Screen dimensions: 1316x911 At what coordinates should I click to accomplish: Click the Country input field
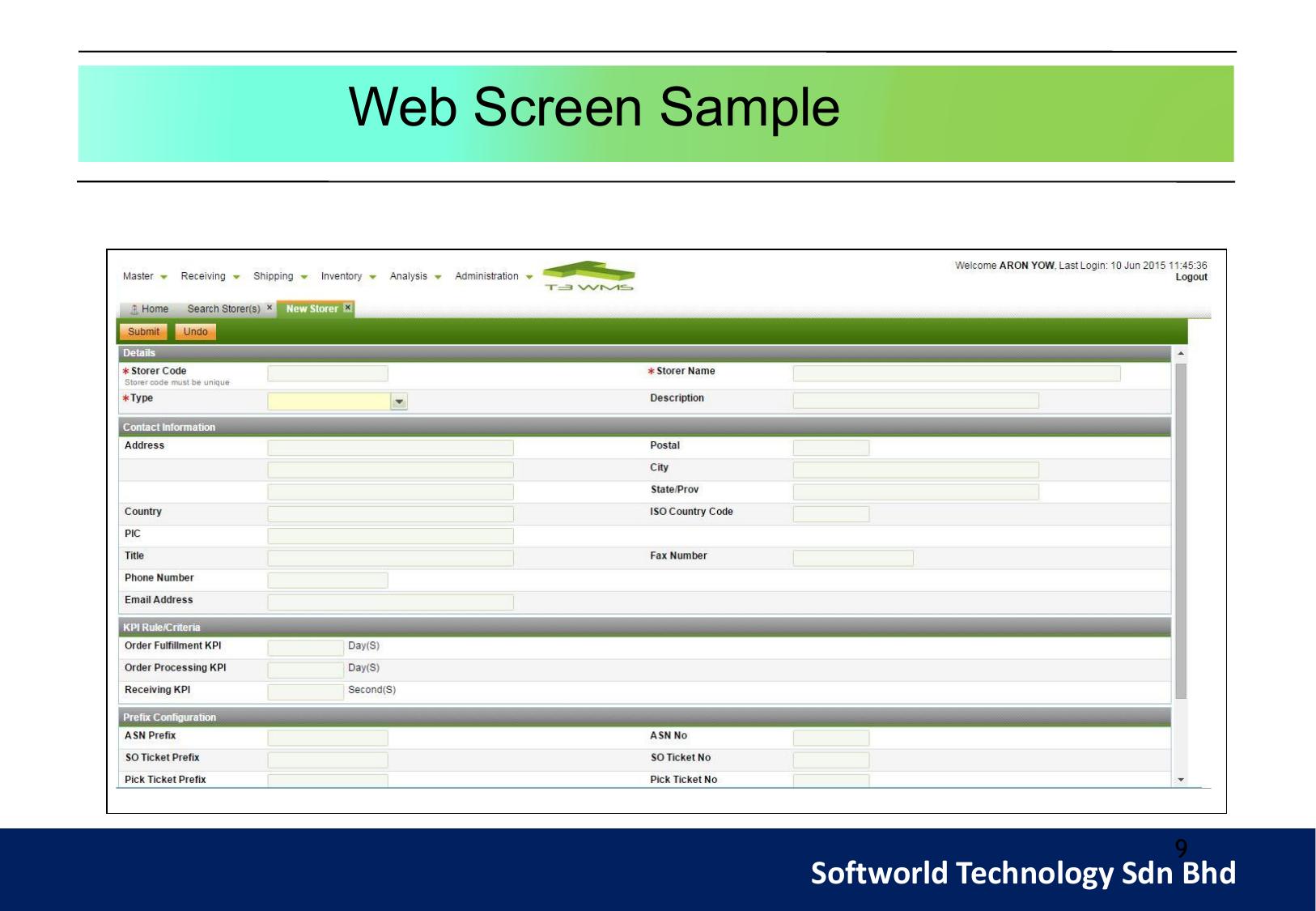[390, 514]
